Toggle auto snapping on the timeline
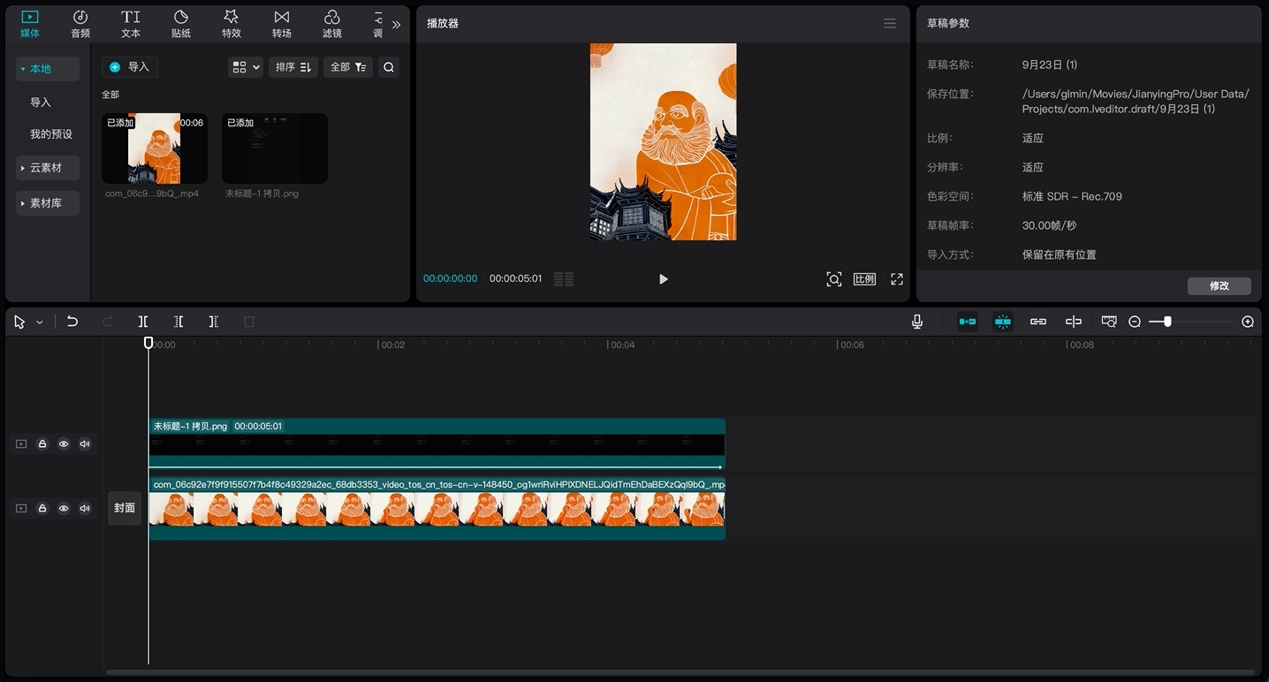This screenshot has height=682, width=1269. 1003,322
